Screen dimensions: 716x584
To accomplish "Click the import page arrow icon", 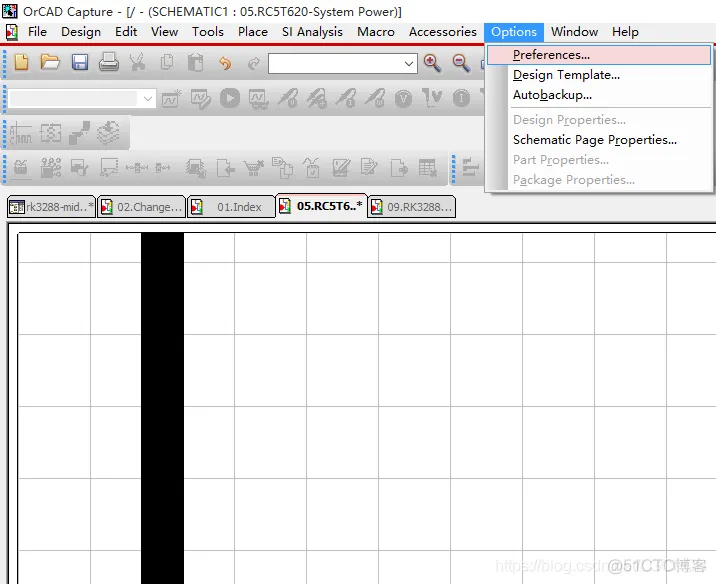I will [x=225, y=168].
